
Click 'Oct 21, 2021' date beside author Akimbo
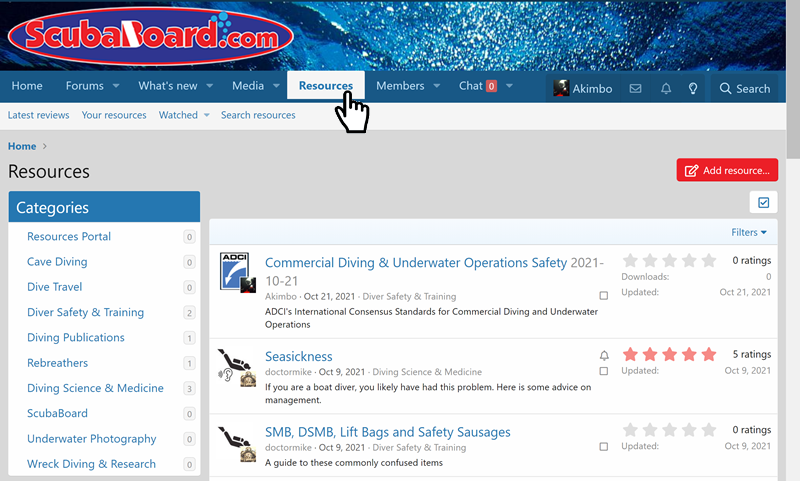point(329,296)
